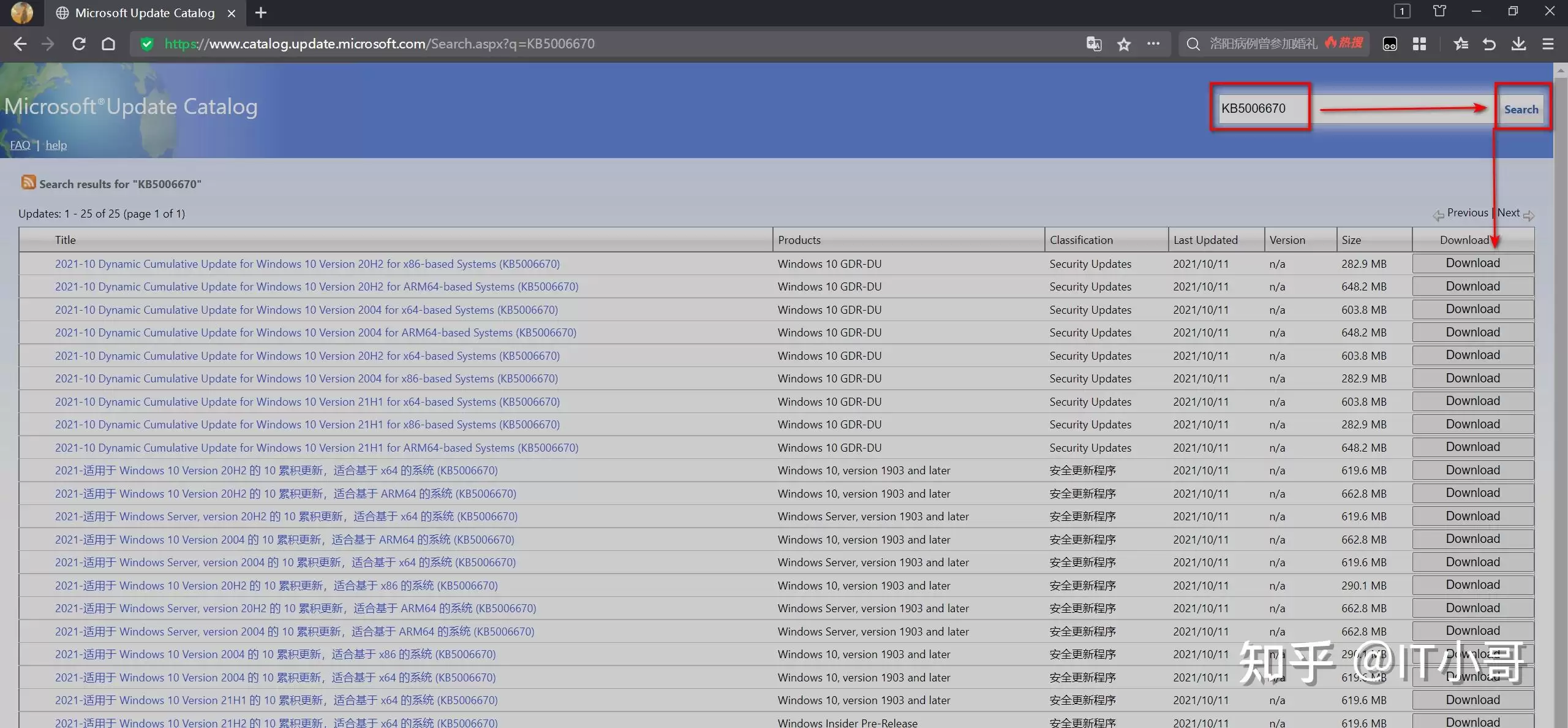Viewport: 1568px width, 728px height.
Task: Open the browser home page
Action: click(108, 44)
